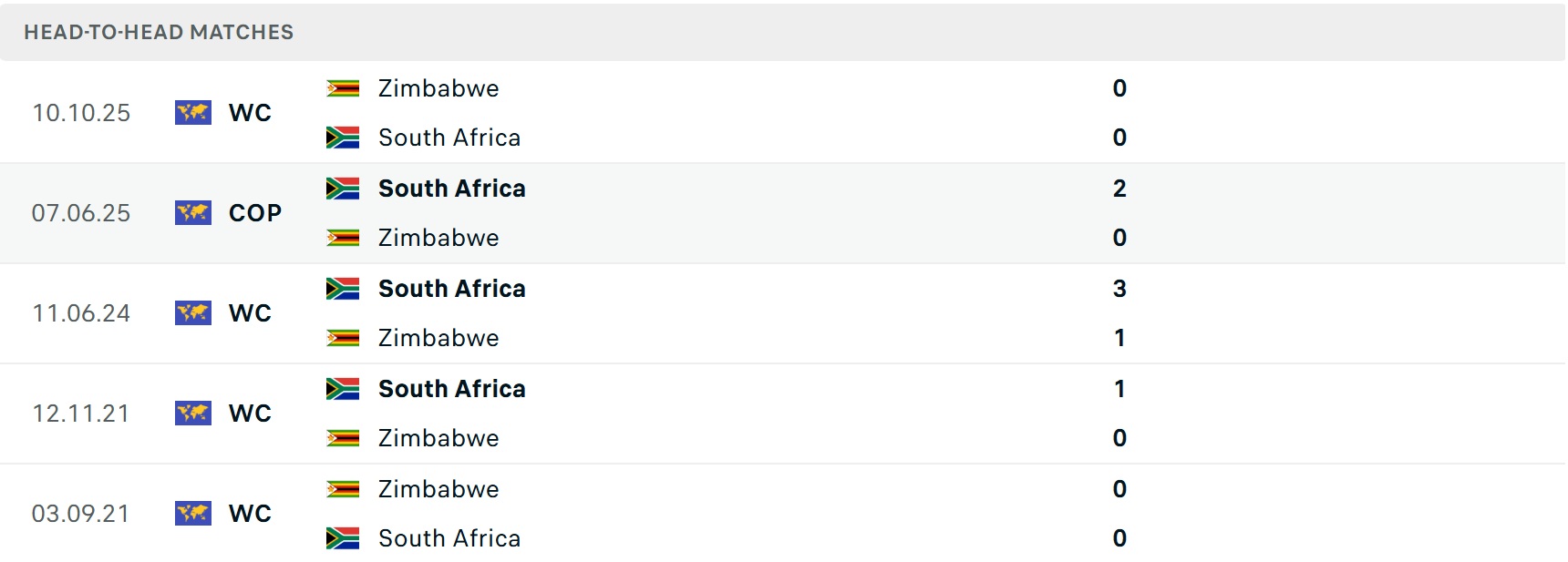
Task: Click South Africa's flag in the 03.09.21 match
Action: (x=343, y=538)
